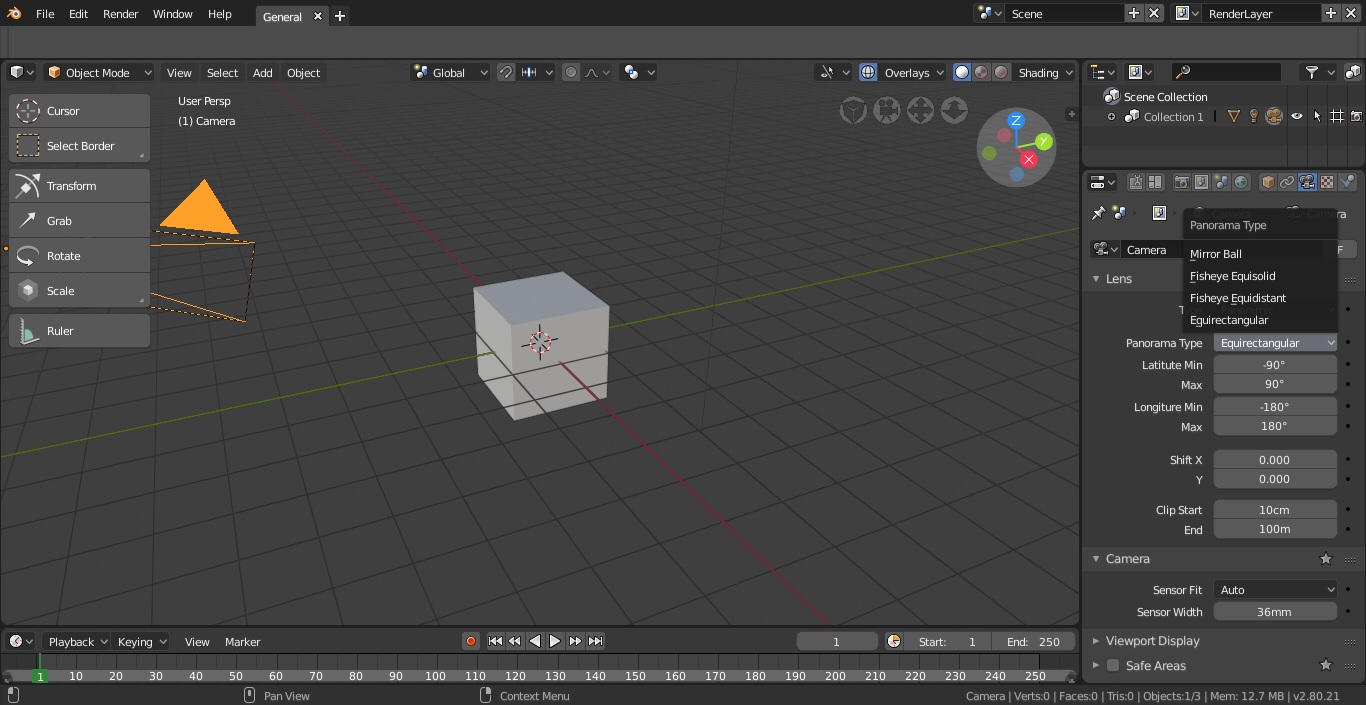Open the Object Mode dropdown
Screen dimensions: 1366x705
click(x=99, y=72)
